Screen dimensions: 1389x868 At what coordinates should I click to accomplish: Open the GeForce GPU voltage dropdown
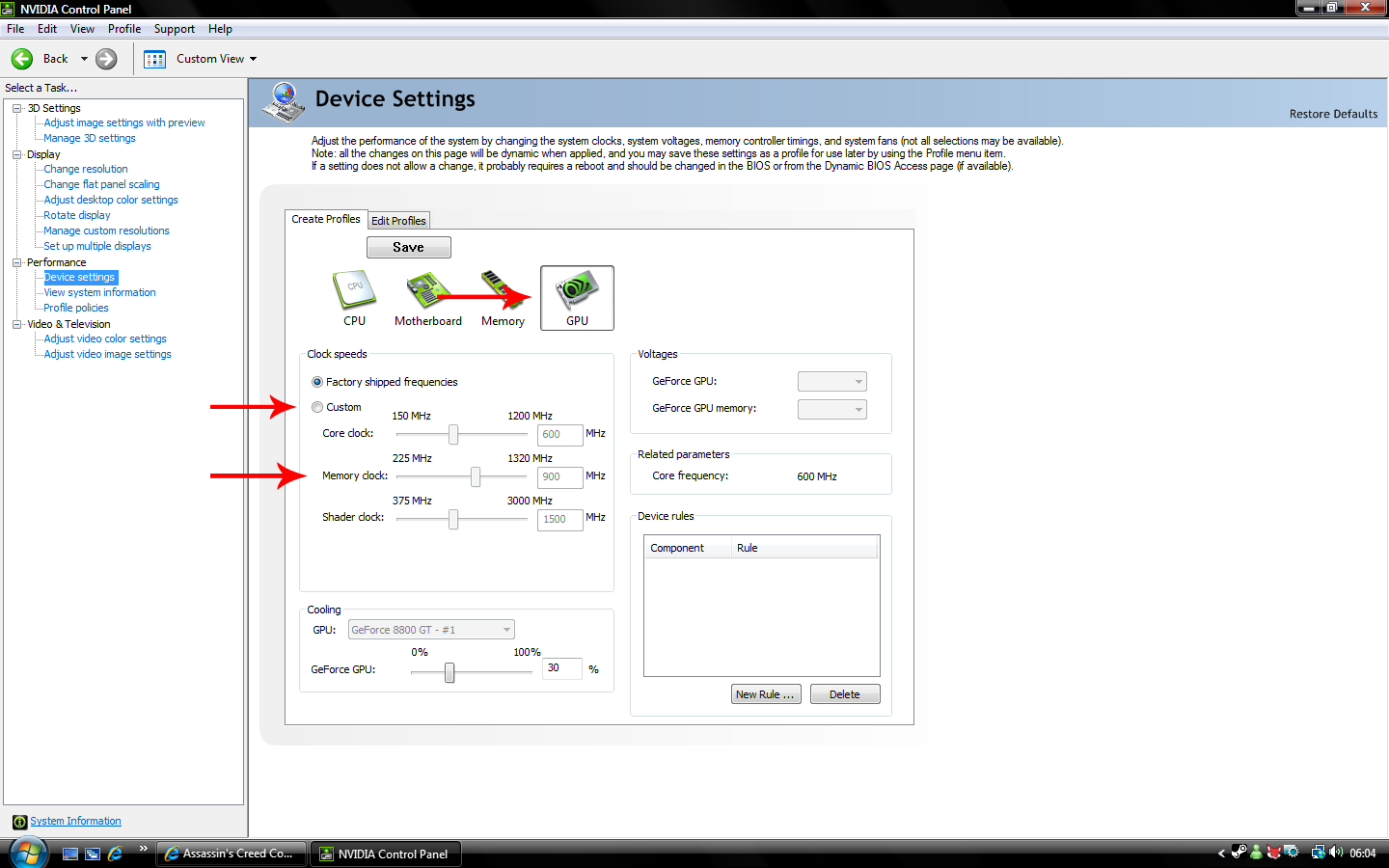pos(832,382)
